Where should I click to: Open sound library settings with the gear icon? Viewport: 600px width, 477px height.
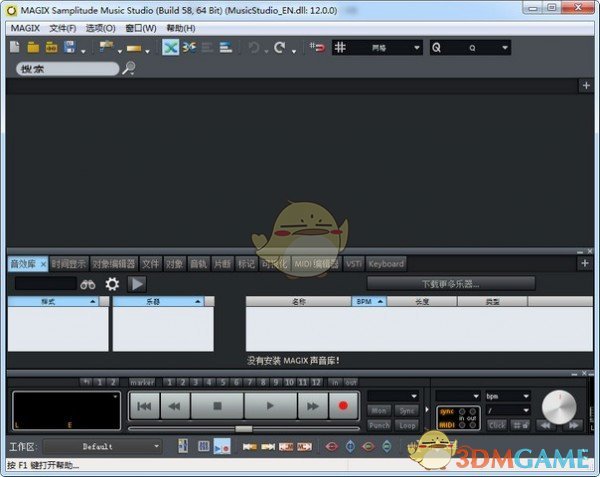click(112, 284)
